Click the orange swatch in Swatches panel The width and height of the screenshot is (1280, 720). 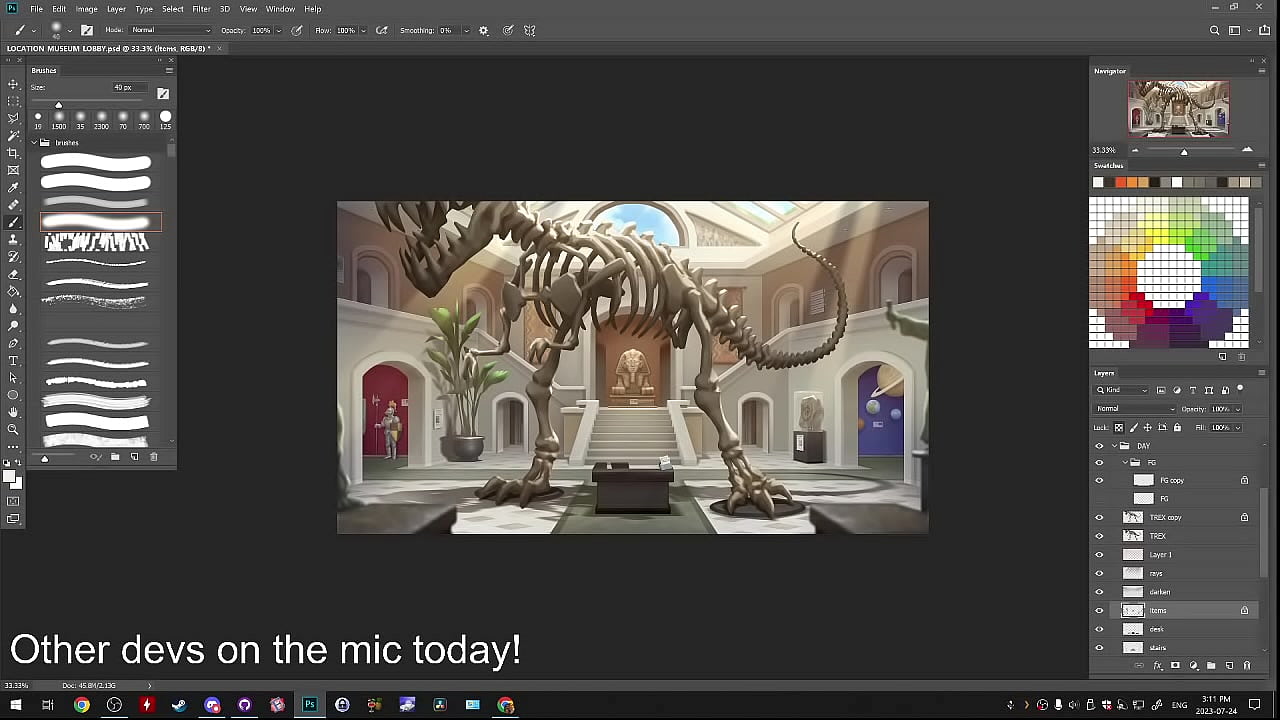pyautogui.click(x=1132, y=182)
